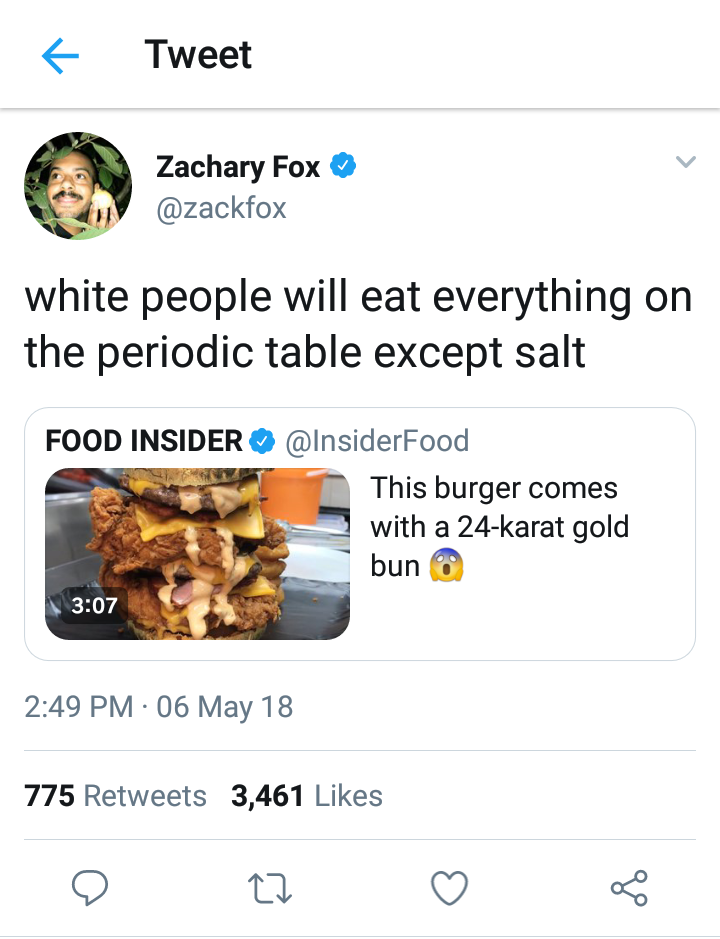Like the tweet with heart icon
Image resolution: width=720 pixels, height=939 pixels.
click(449, 887)
